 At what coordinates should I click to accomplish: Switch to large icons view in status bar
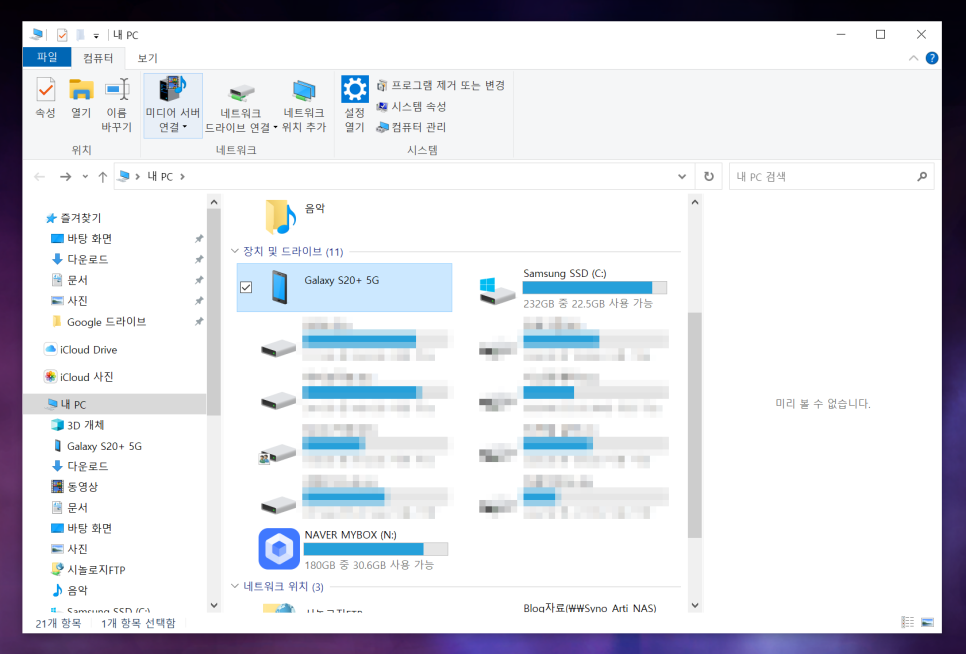(x=927, y=622)
